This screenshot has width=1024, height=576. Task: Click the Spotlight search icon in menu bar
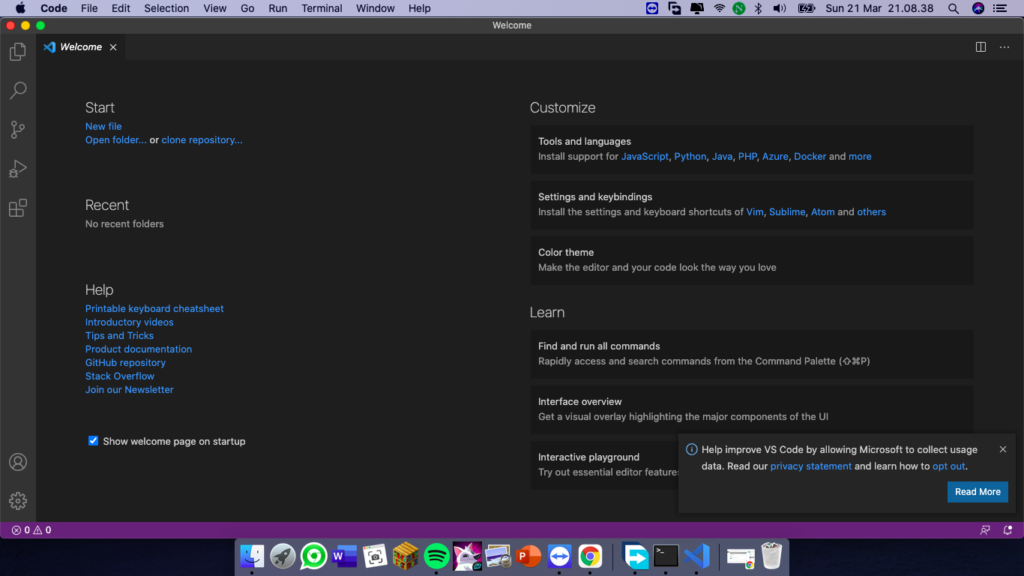click(953, 8)
